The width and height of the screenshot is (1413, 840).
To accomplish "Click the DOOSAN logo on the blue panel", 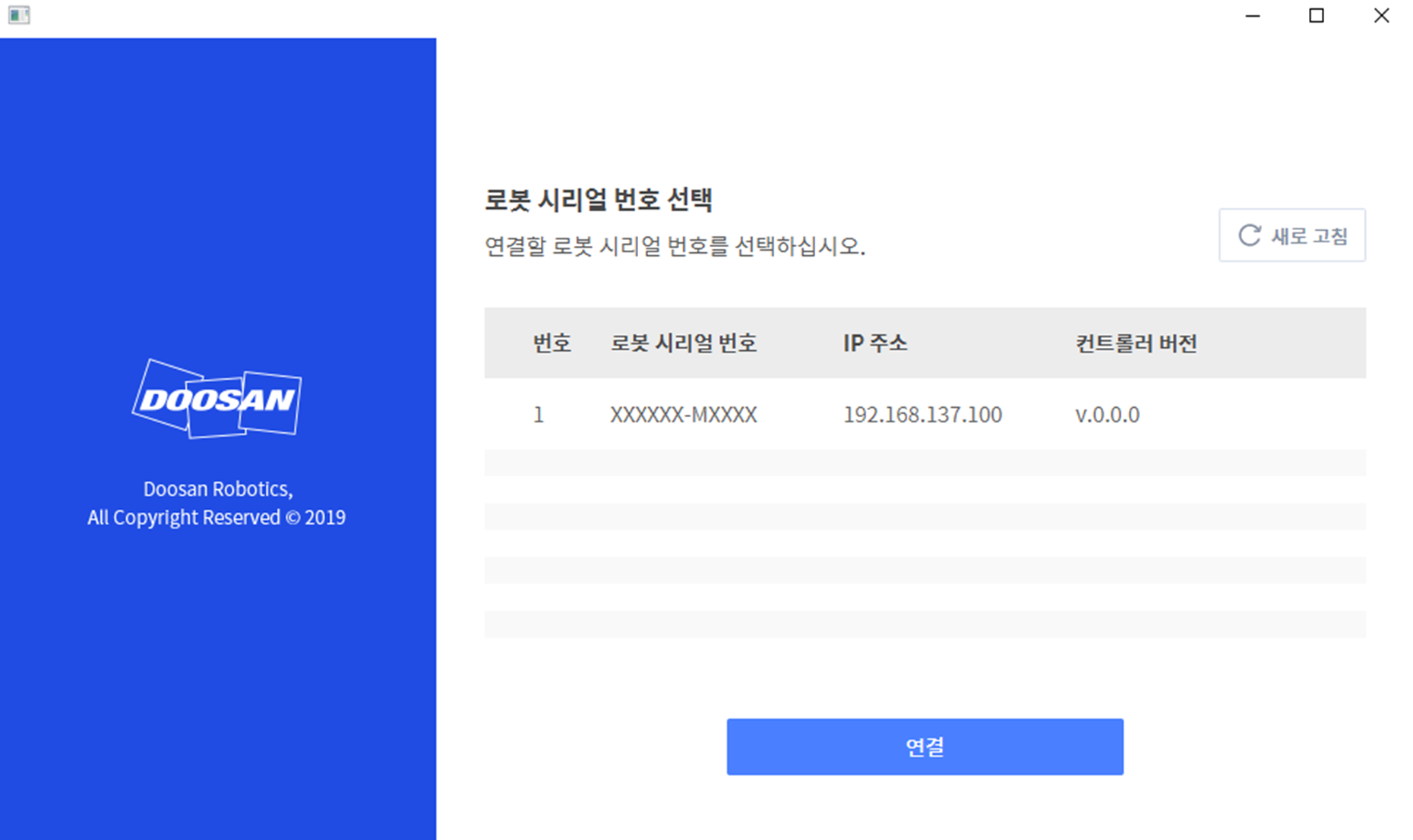I will tap(217, 401).
